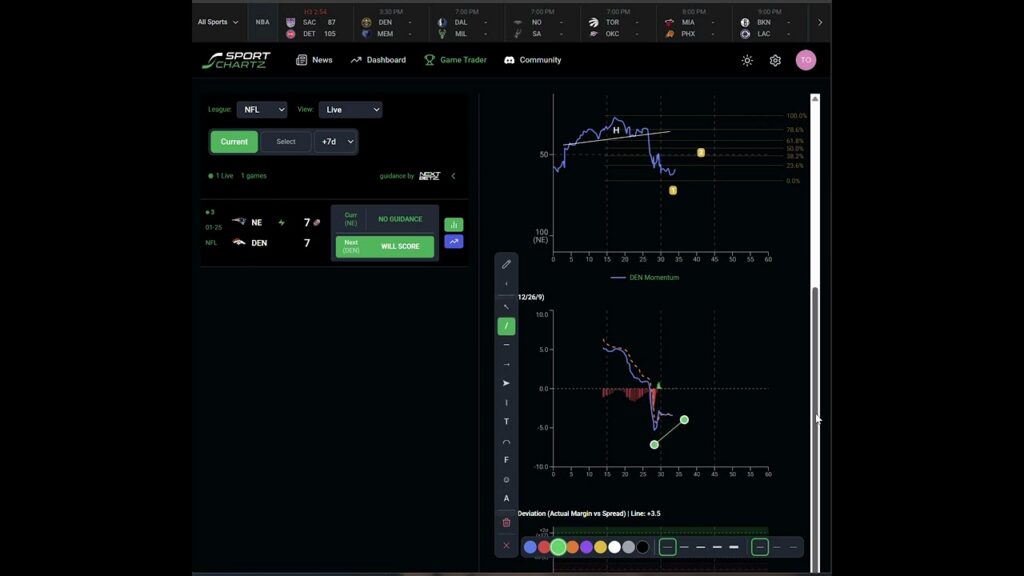The width and height of the screenshot is (1024, 576).
Task: Go to the Dashboard tab
Action: coord(378,60)
